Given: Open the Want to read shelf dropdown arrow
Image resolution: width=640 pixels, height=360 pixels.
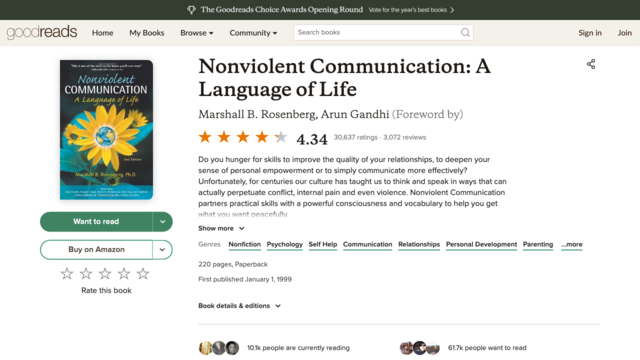Looking at the screenshot, I should coord(162,222).
